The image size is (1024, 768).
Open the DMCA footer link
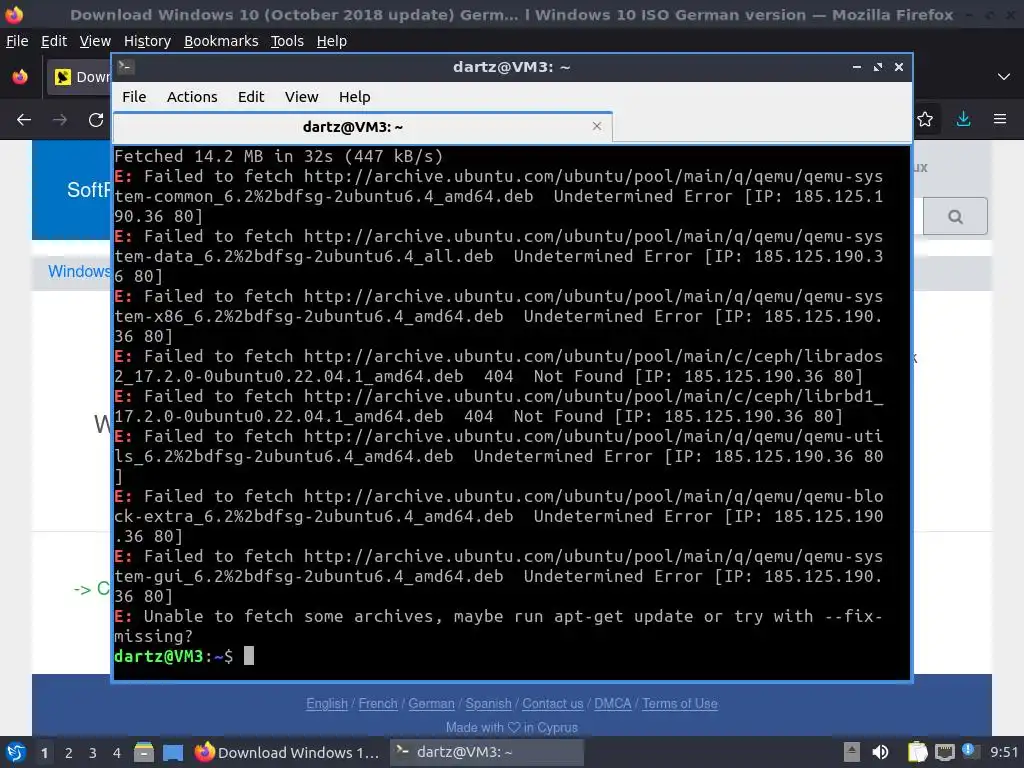pos(613,703)
